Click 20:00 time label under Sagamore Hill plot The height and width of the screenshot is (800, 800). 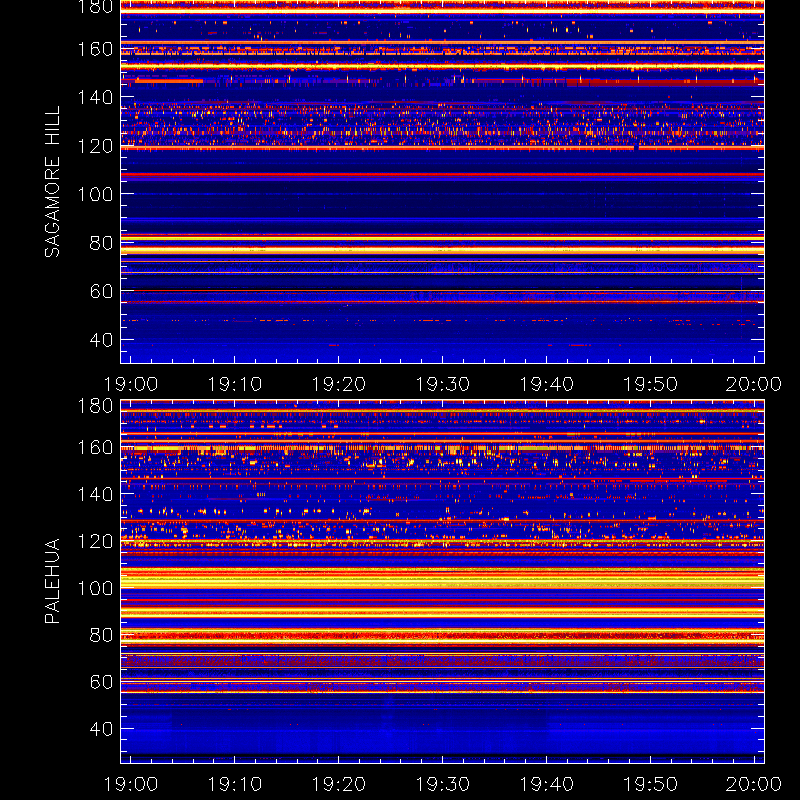point(754,384)
